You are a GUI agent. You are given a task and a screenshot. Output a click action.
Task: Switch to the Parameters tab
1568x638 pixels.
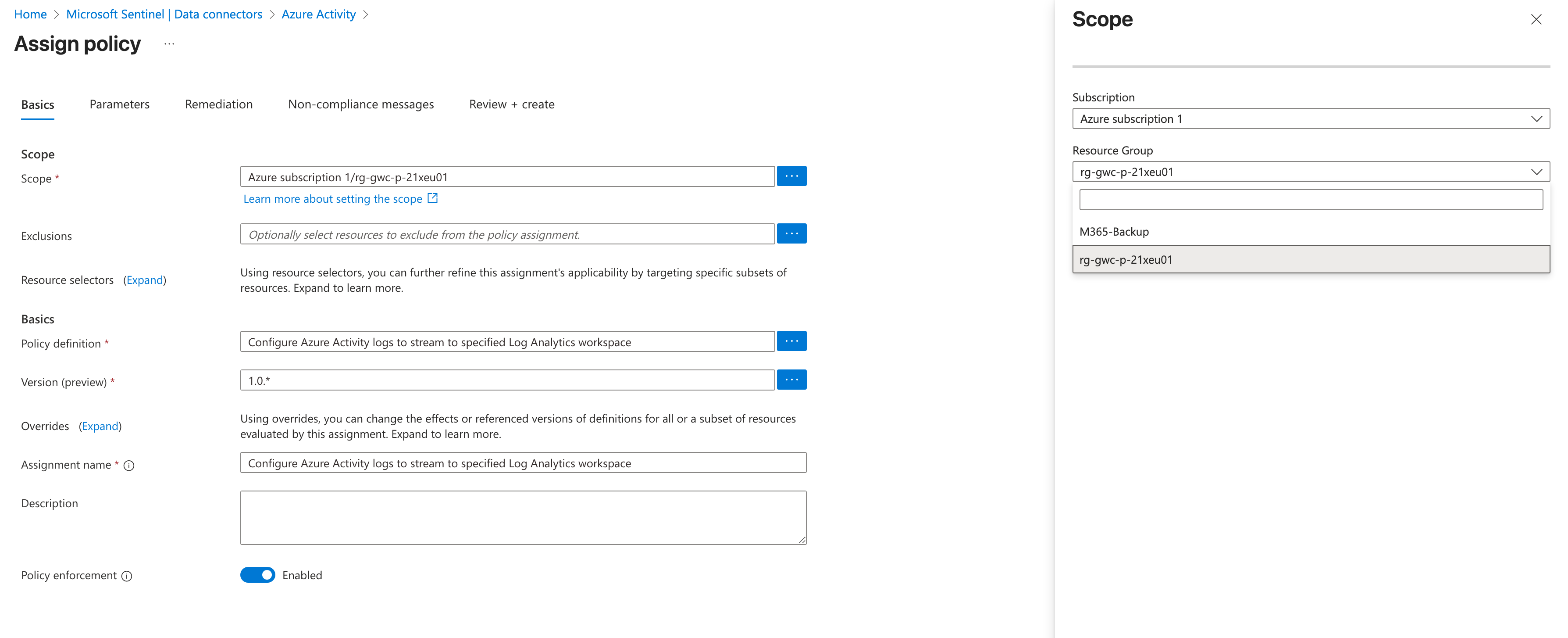pyautogui.click(x=119, y=104)
